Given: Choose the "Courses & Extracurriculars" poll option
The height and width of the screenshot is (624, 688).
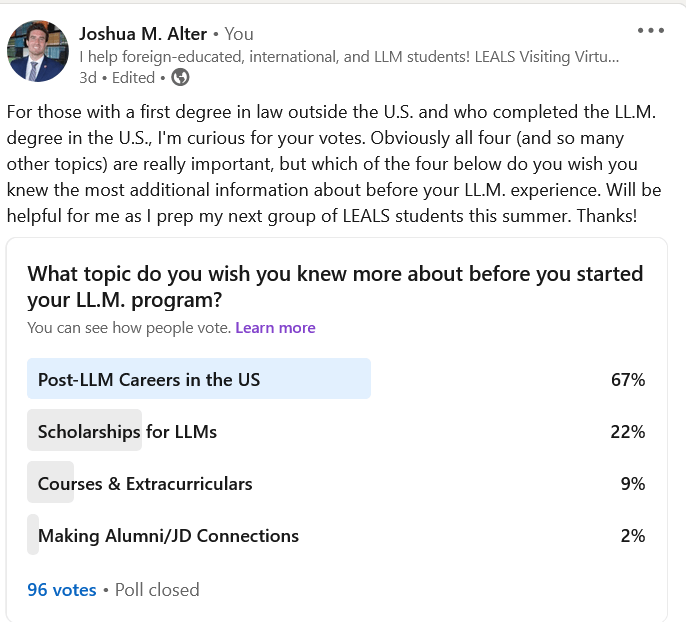Looking at the screenshot, I should pos(145,484).
